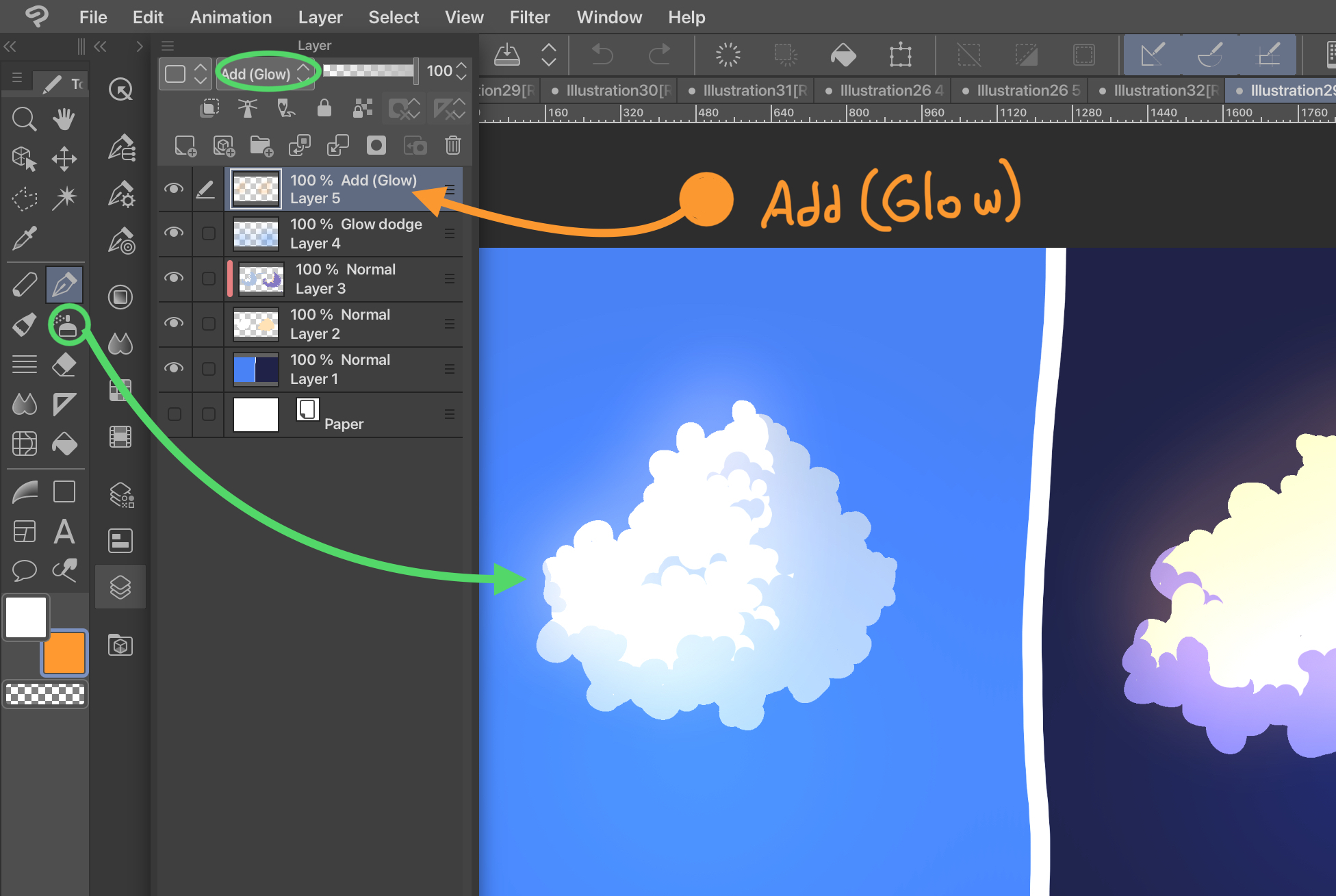Click the Delete Layer trash icon
This screenshot has width=1336, height=896.
pyautogui.click(x=452, y=145)
